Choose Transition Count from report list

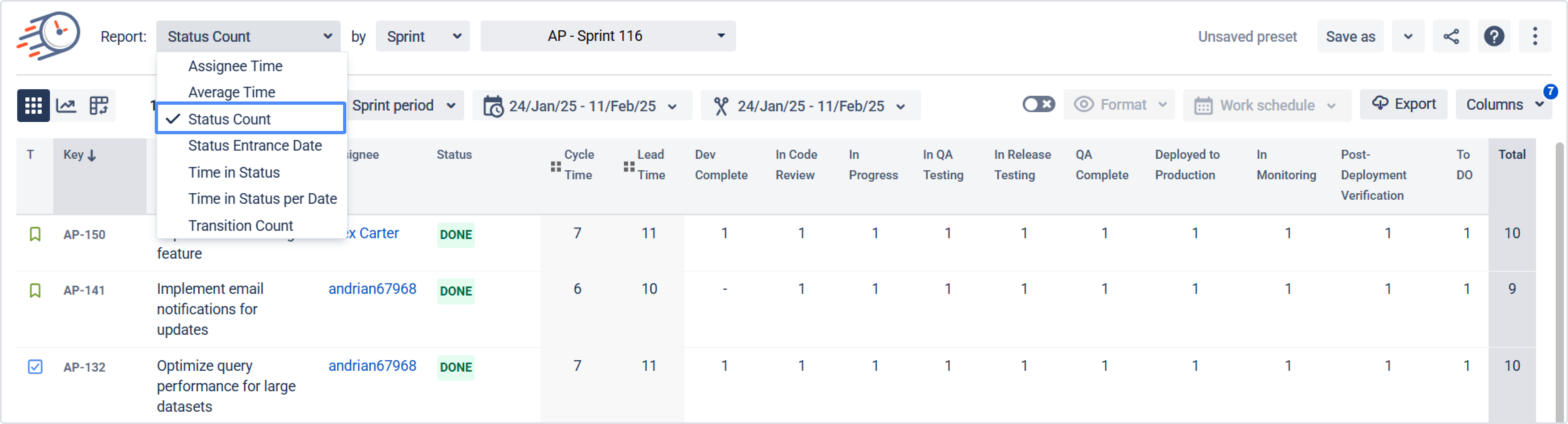point(240,226)
